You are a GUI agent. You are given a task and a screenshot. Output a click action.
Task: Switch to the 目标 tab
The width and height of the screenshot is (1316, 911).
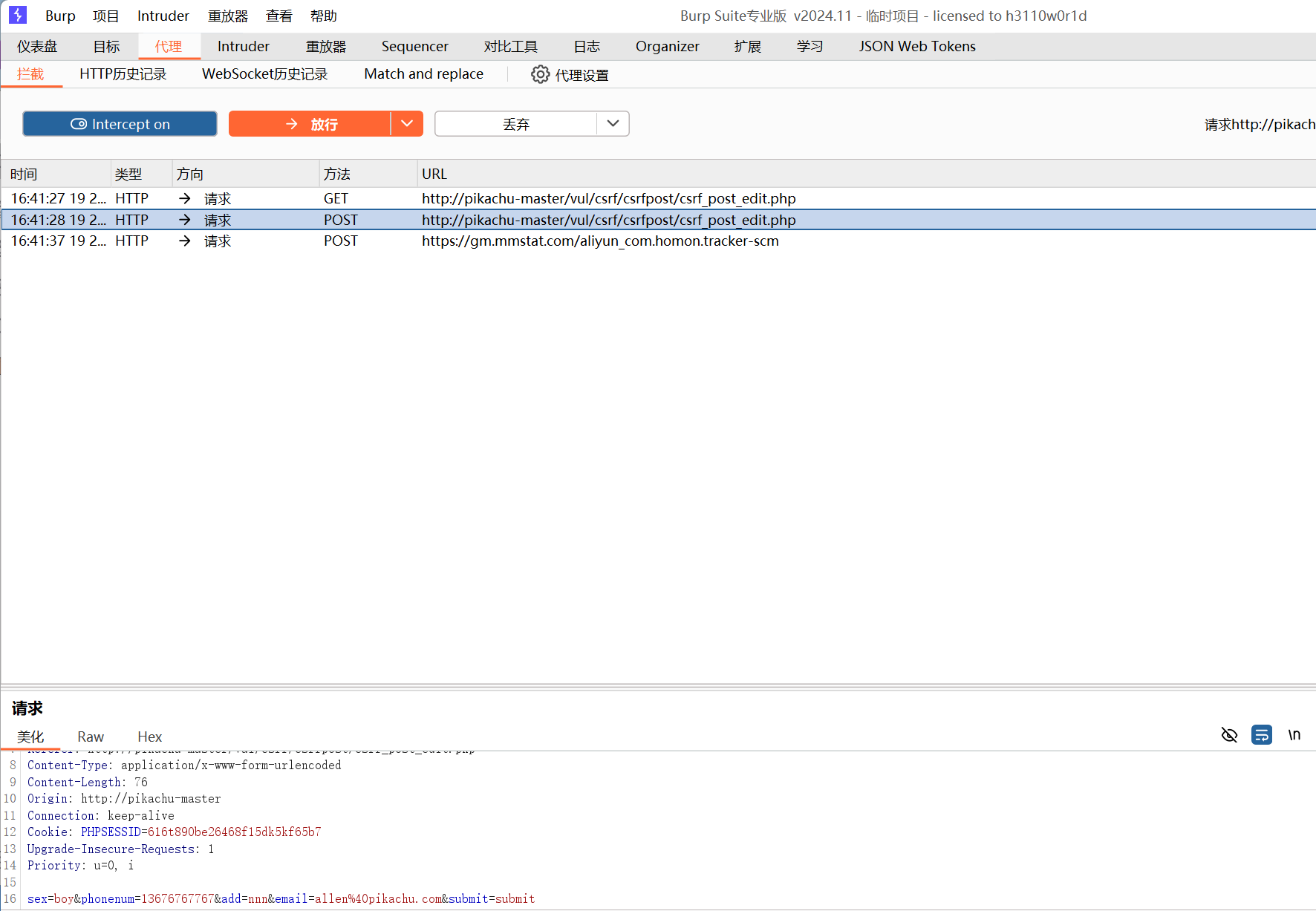coord(106,46)
